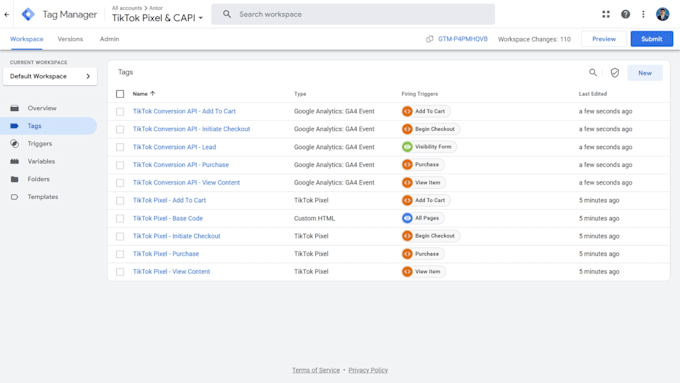Click the Overview sidebar icon
The image size is (680, 383).
14,108
